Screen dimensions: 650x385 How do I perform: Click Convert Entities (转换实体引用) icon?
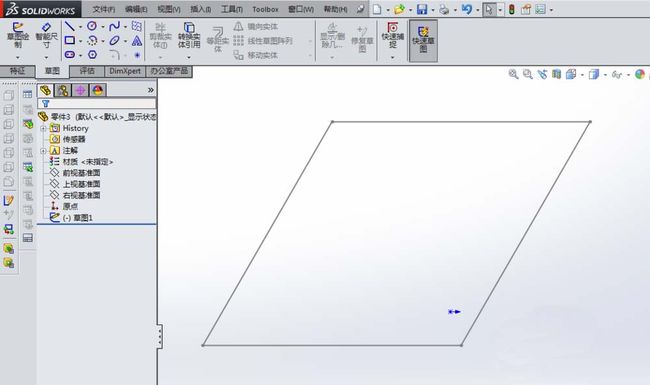click(x=189, y=36)
